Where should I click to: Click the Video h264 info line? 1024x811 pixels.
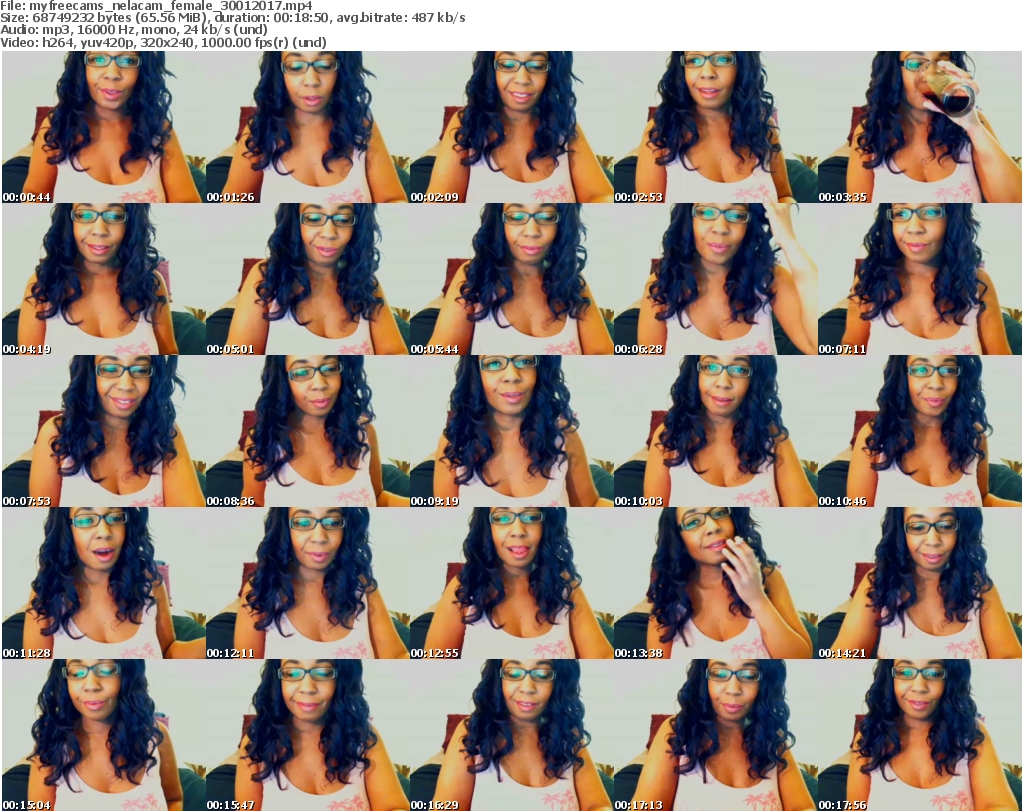pos(163,42)
